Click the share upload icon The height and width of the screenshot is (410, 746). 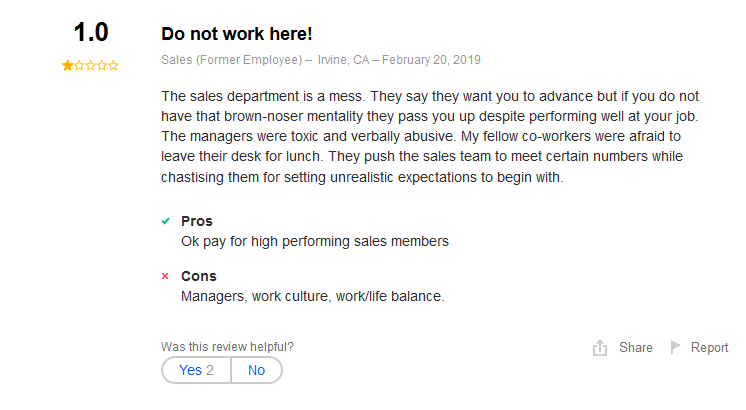click(599, 348)
